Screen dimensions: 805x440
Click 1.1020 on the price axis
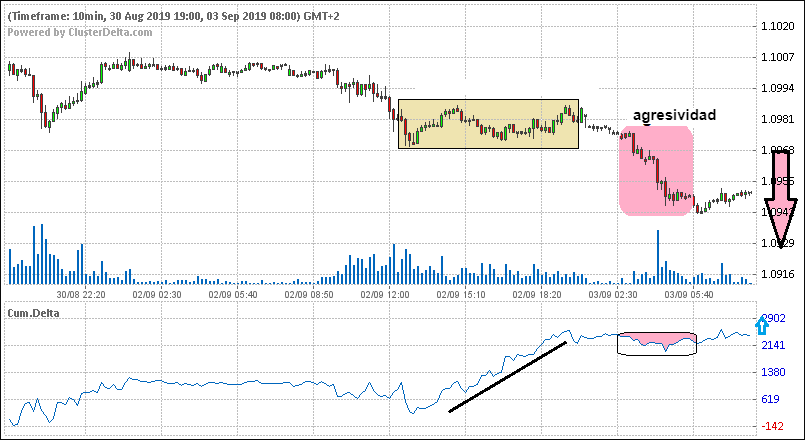pyautogui.click(x=778, y=27)
